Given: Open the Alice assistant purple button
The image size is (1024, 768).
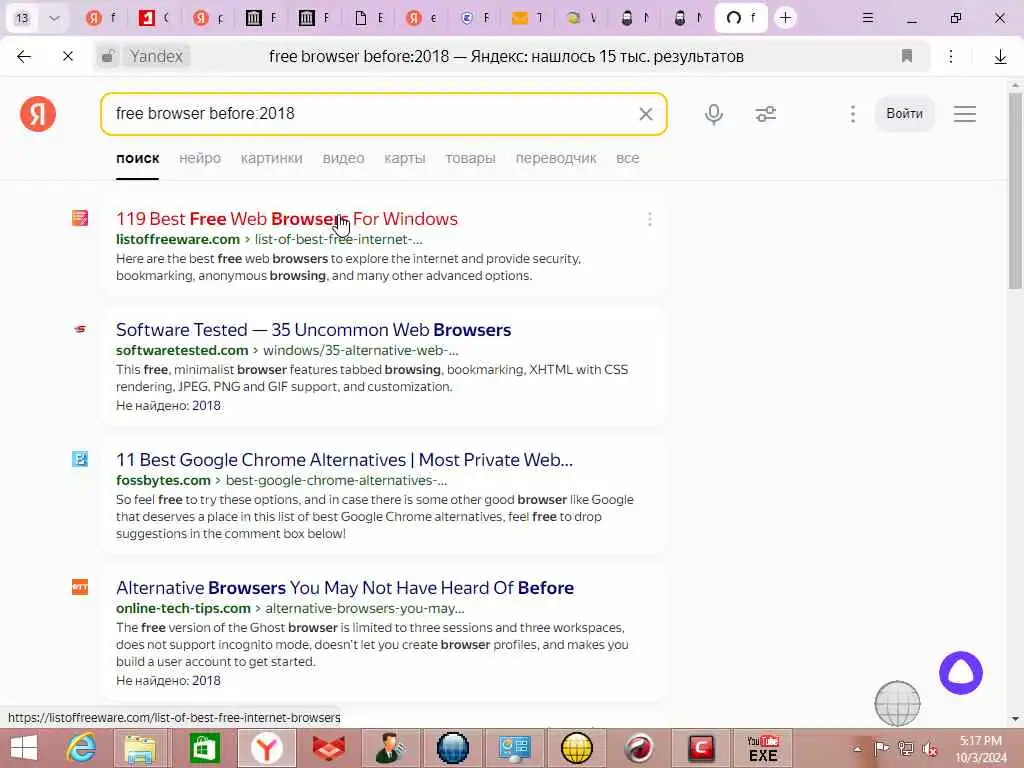Looking at the screenshot, I should coord(960,673).
